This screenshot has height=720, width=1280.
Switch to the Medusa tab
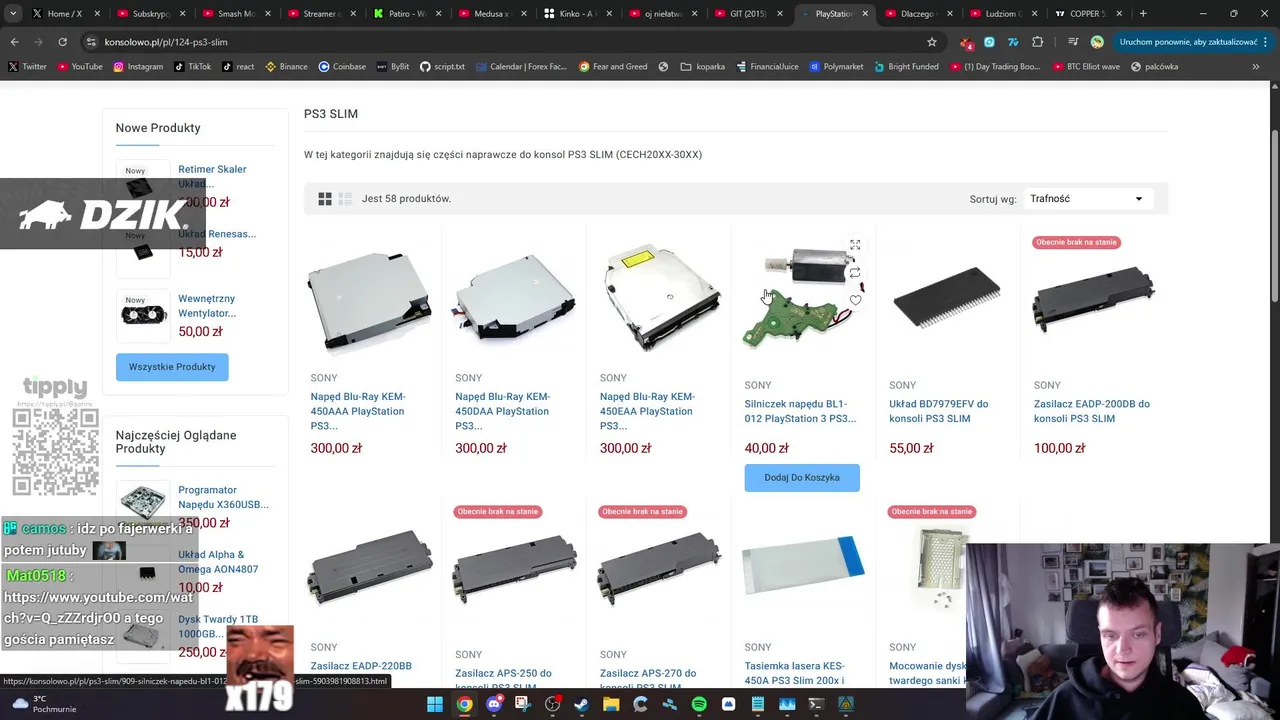point(491,14)
